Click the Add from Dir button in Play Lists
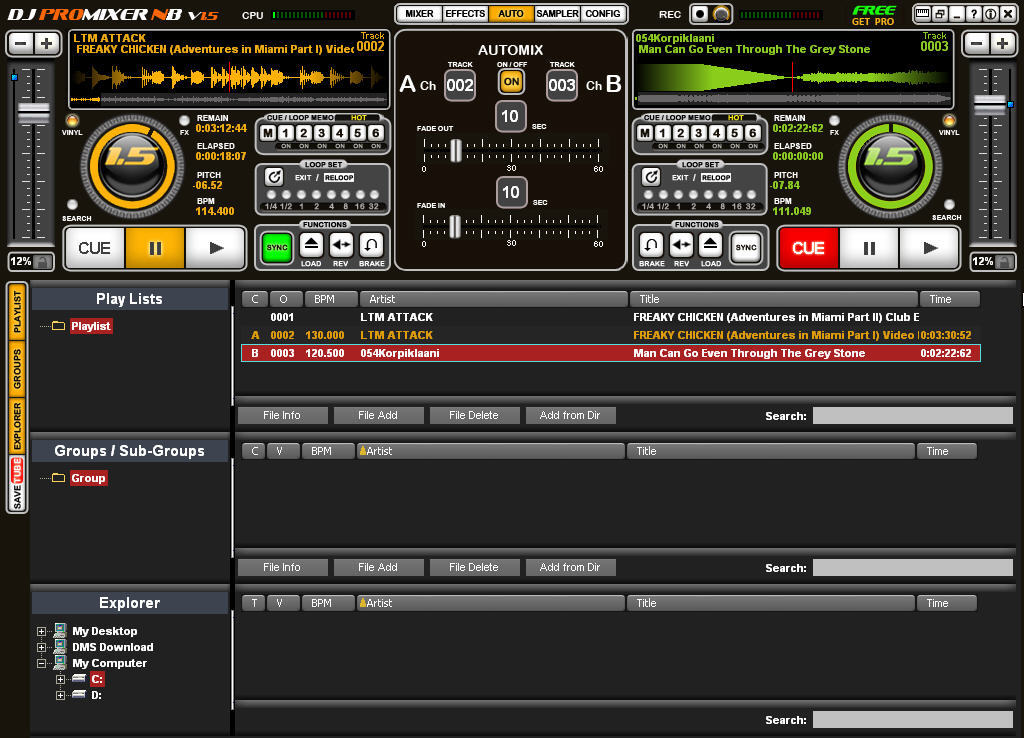 click(x=570, y=415)
